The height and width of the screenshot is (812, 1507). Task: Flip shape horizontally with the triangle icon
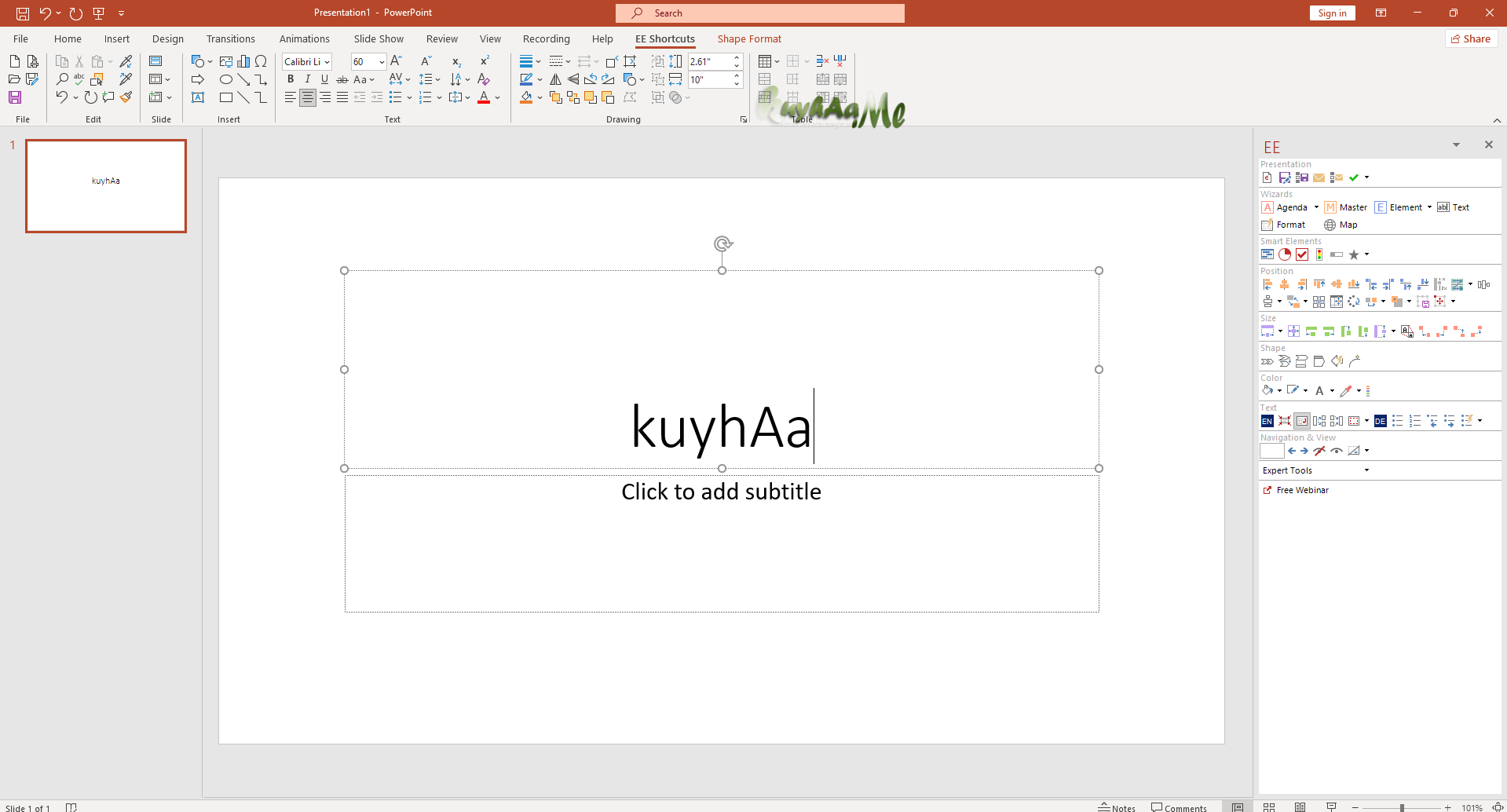click(x=555, y=79)
